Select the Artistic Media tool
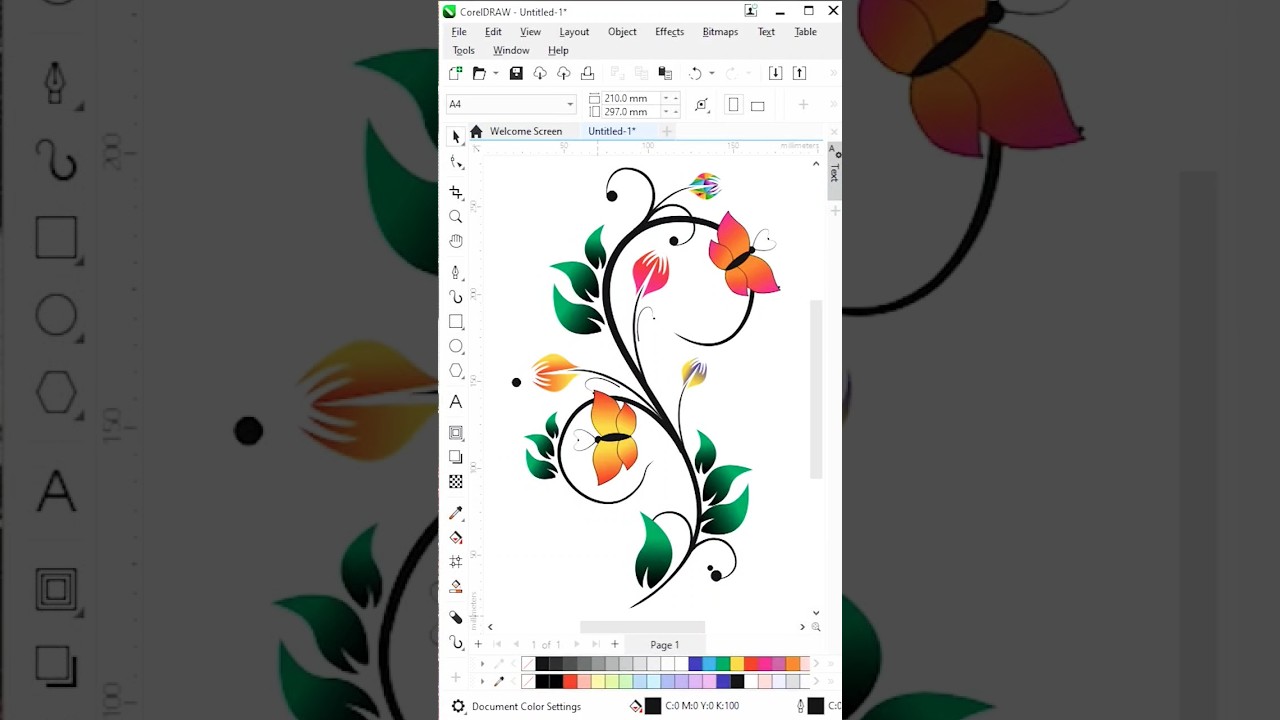Screen dimensions: 1280x720 coord(456,297)
